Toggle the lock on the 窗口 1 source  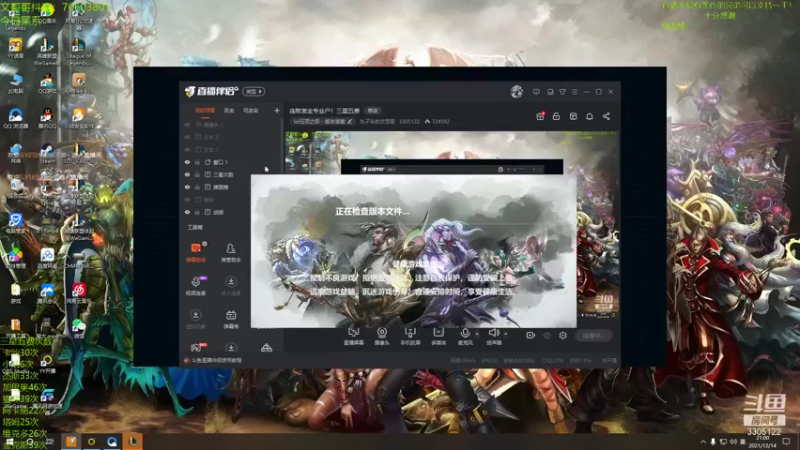pyautogui.click(x=197, y=162)
